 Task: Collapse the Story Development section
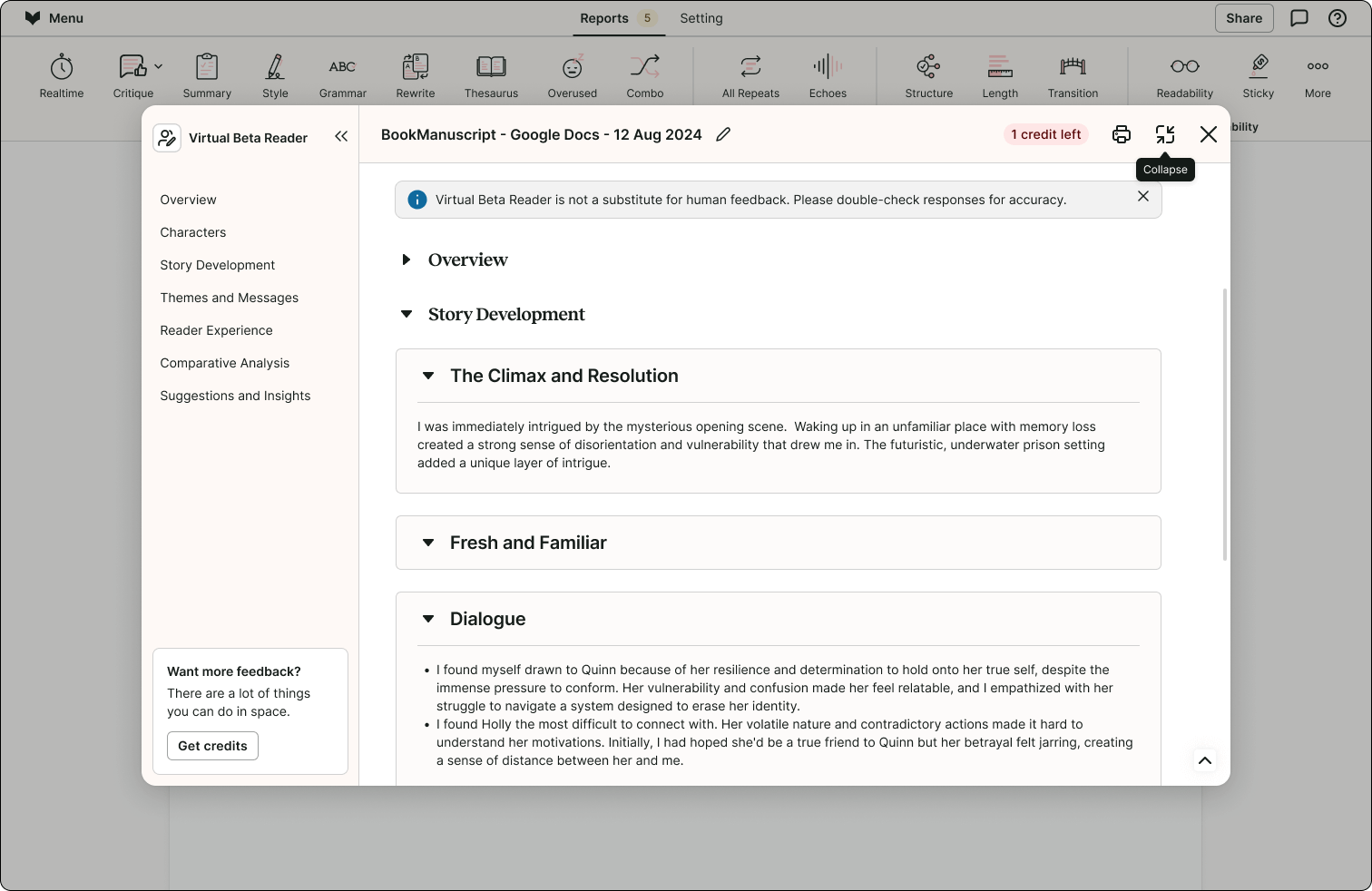406,314
